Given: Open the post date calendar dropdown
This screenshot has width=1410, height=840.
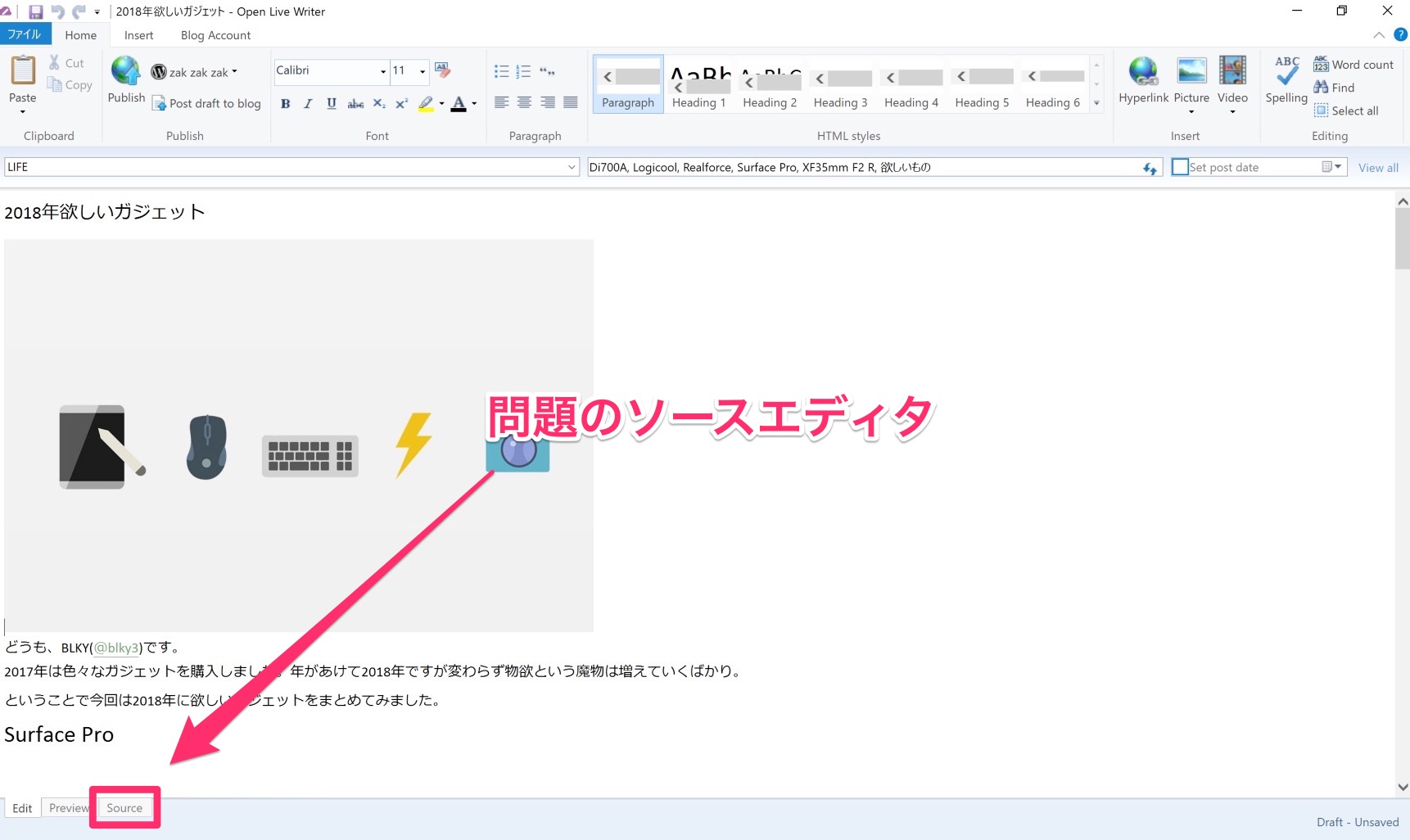Looking at the screenshot, I should (1332, 167).
